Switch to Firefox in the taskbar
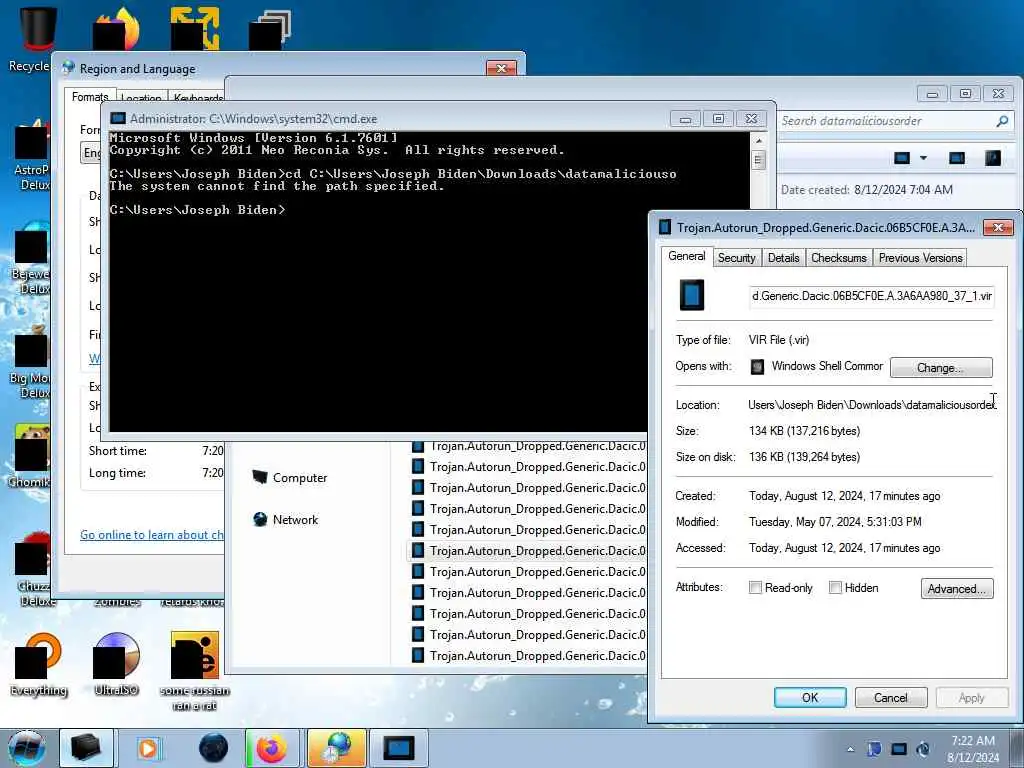This screenshot has height=768, width=1024. [272, 748]
